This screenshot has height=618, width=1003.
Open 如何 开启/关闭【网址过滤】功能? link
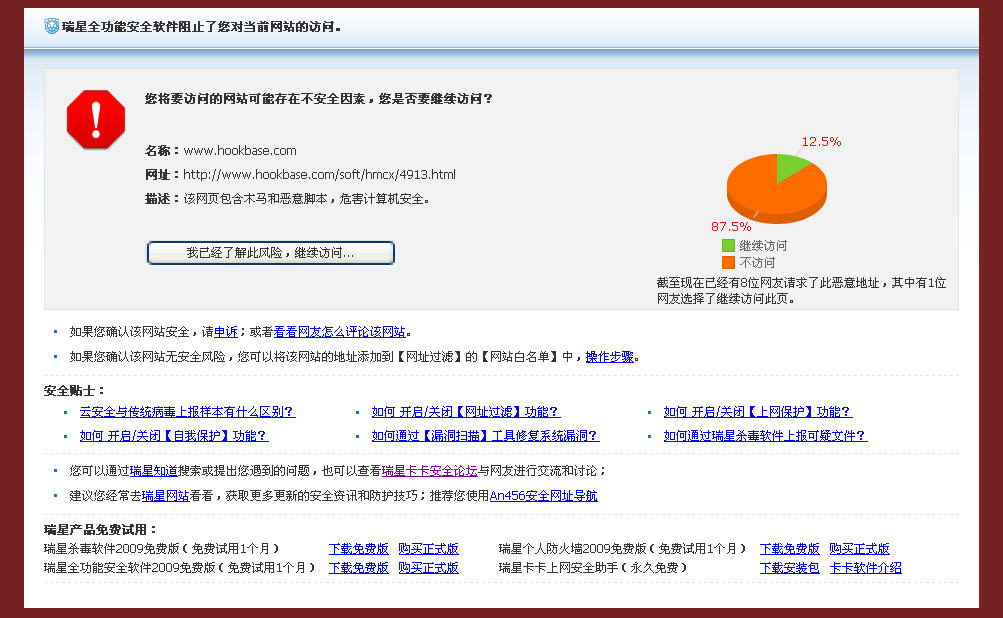[466, 412]
